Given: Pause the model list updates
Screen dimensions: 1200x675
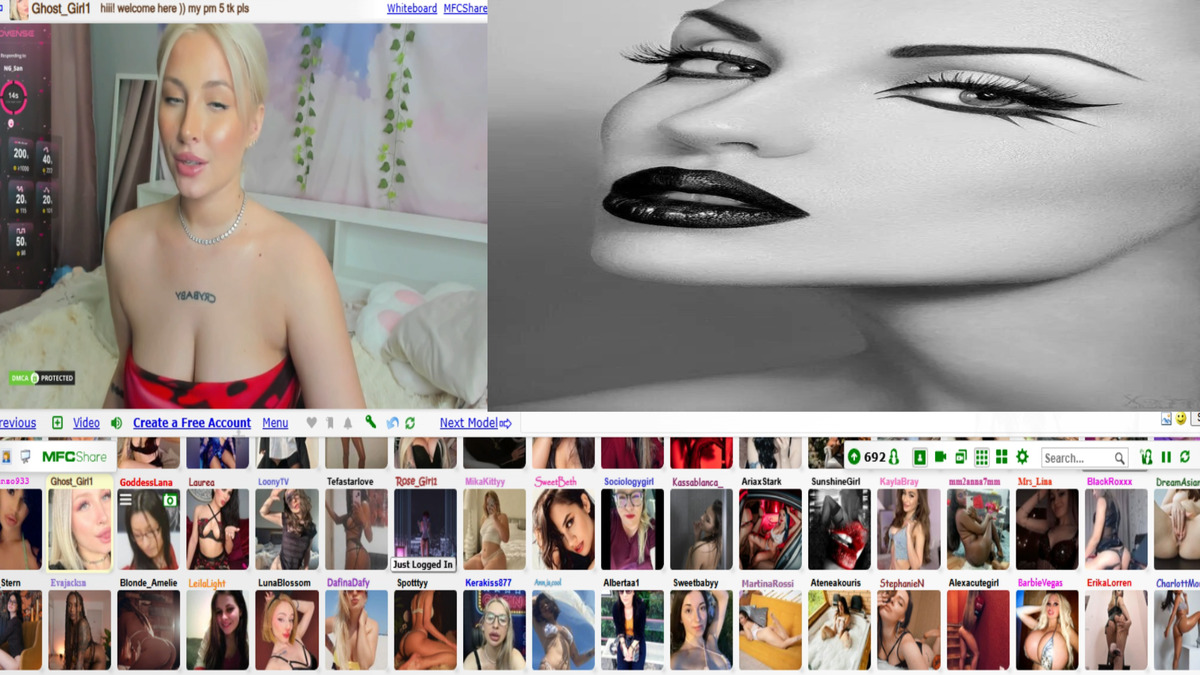Looking at the screenshot, I should pyautogui.click(x=1166, y=457).
